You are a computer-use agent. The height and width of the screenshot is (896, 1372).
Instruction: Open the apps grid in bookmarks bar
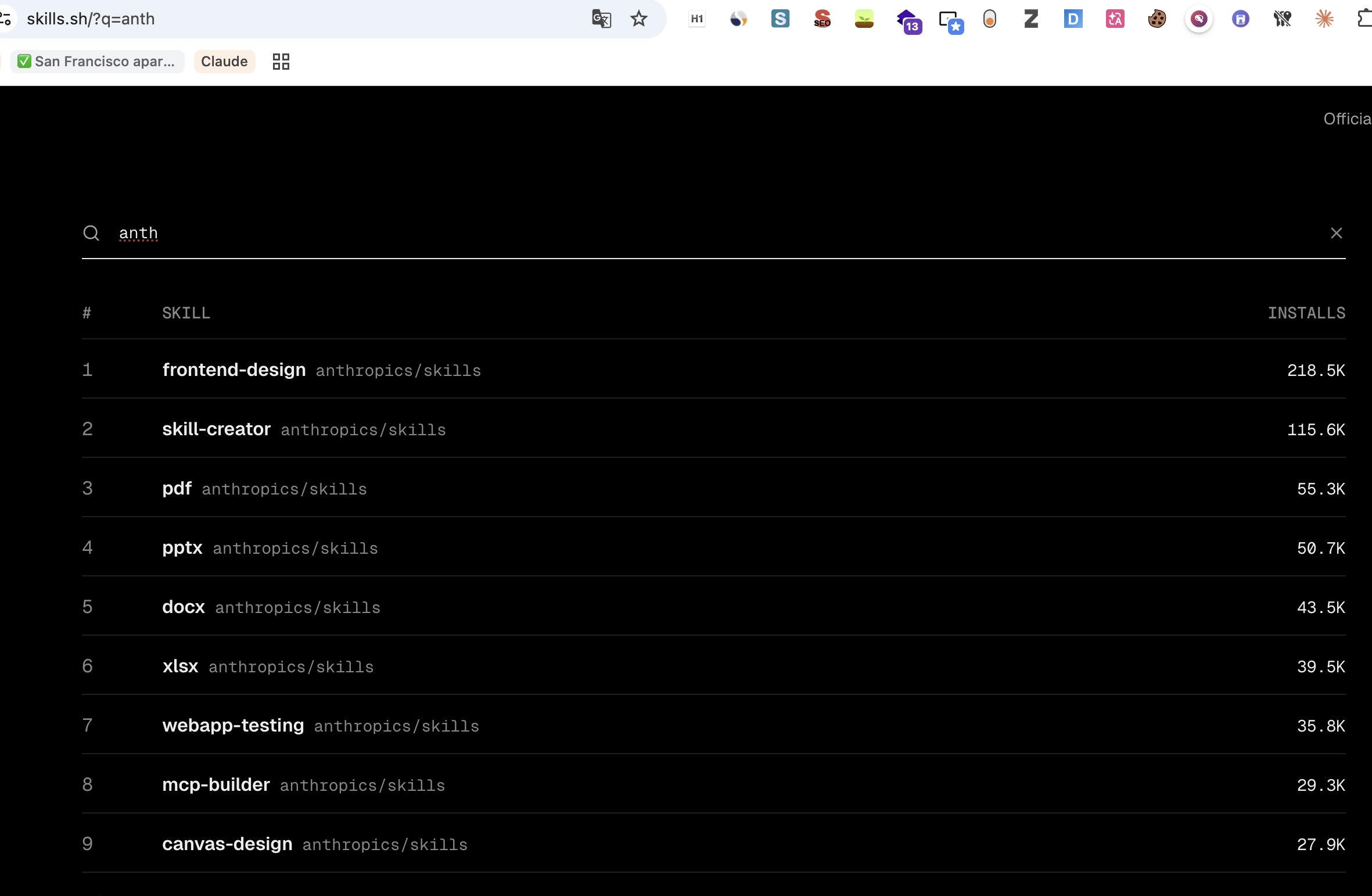pyautogui.click(x=281, y=62)
